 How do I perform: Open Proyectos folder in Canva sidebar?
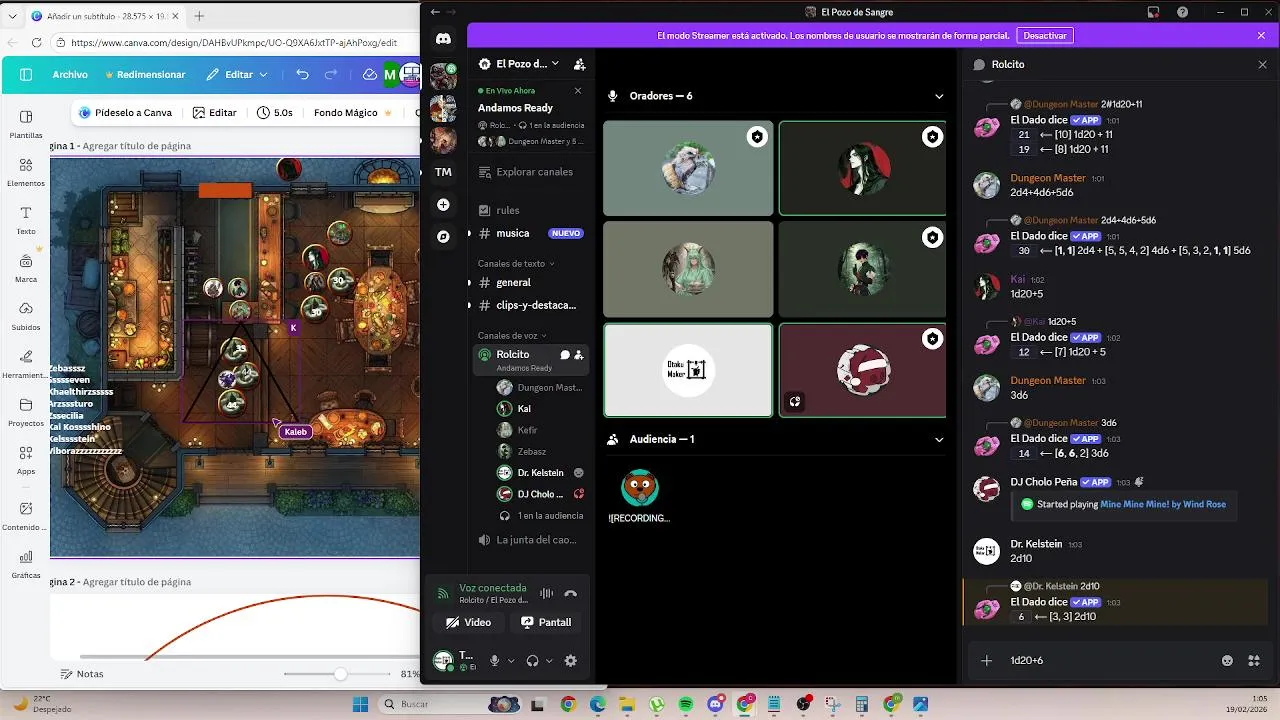(26, 411)
